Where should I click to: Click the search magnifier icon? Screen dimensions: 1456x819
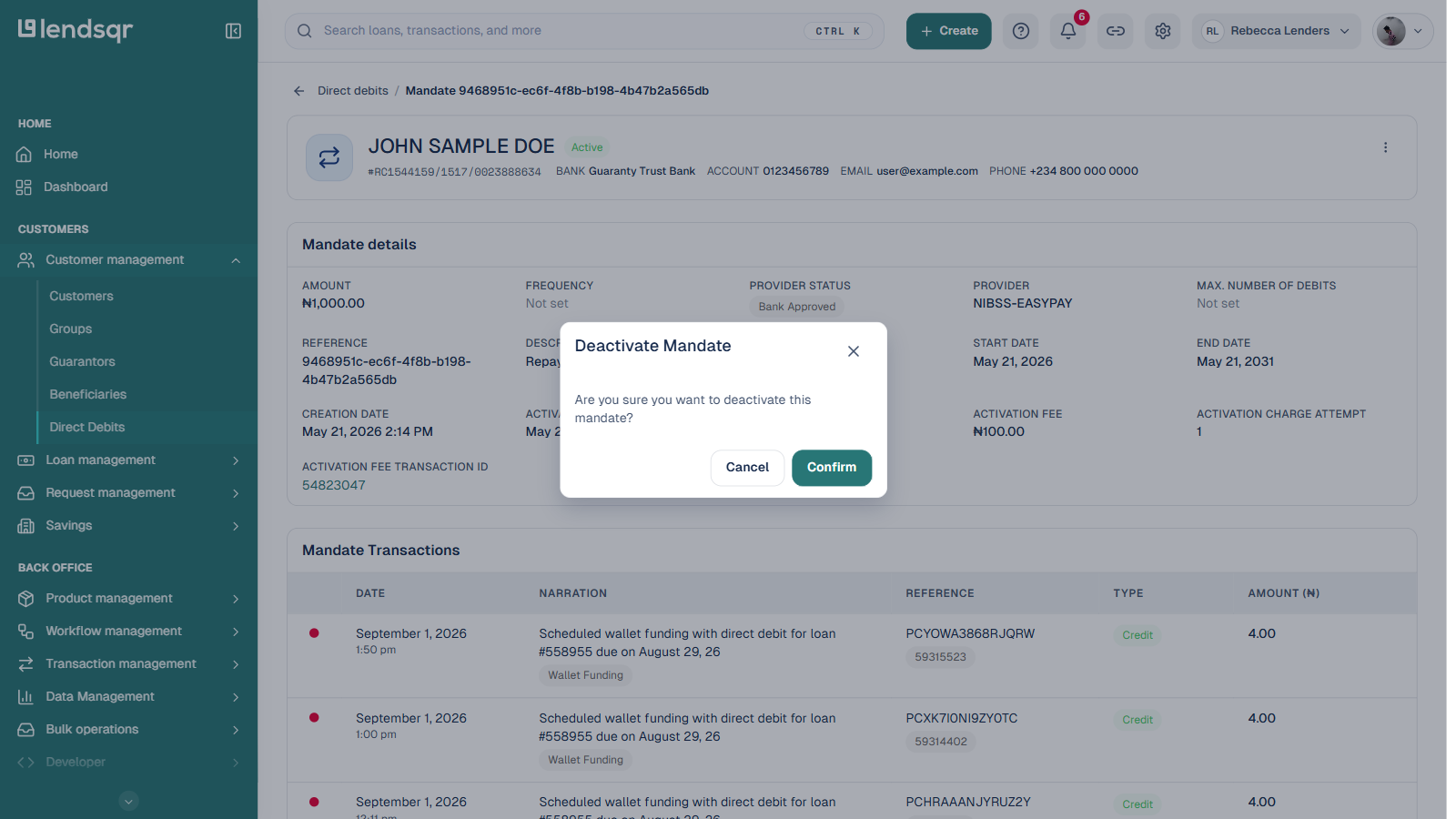[305, 31]
